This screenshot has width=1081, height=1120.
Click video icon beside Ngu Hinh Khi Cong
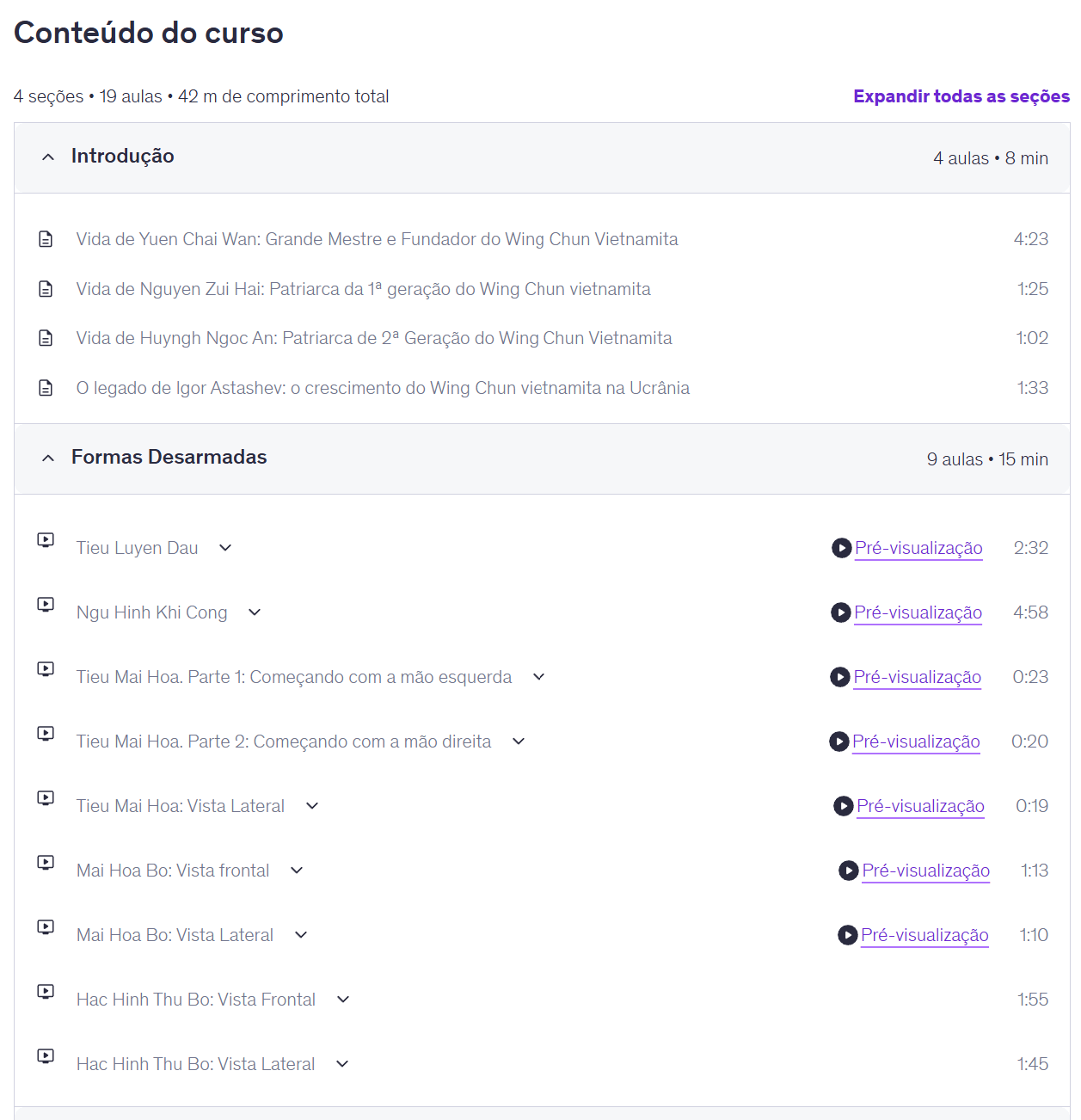(46, 605)
